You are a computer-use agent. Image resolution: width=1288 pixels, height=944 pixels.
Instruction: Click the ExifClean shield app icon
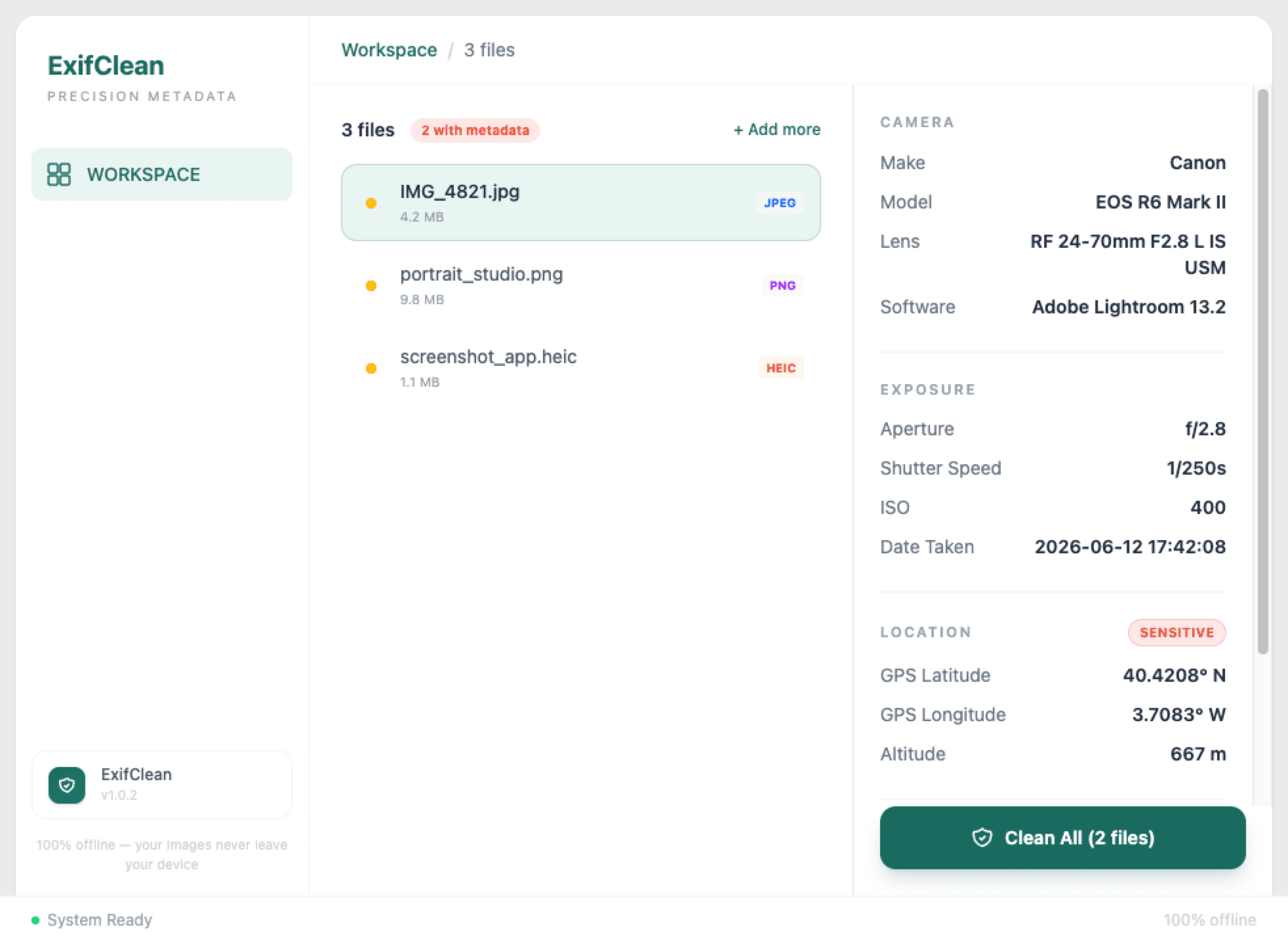[67, 785]
